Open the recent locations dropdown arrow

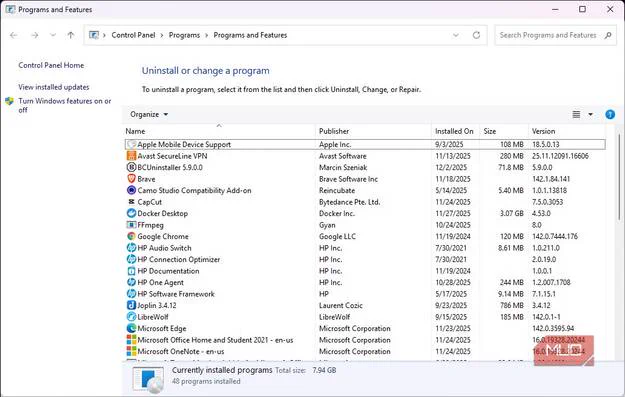53,35
